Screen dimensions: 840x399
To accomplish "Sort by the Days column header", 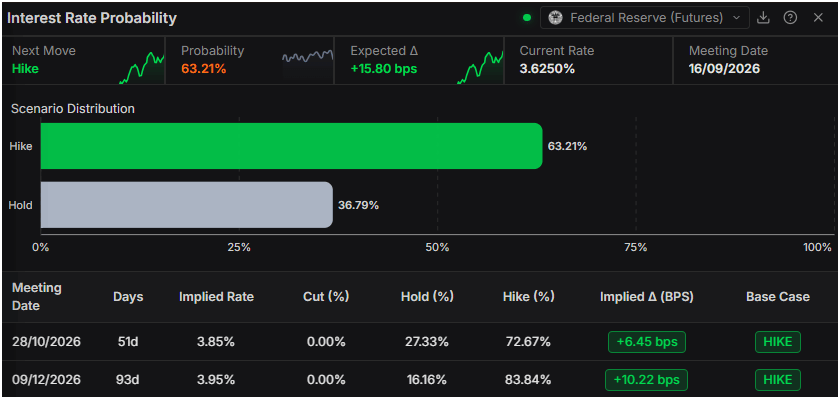I will [128, 297].
